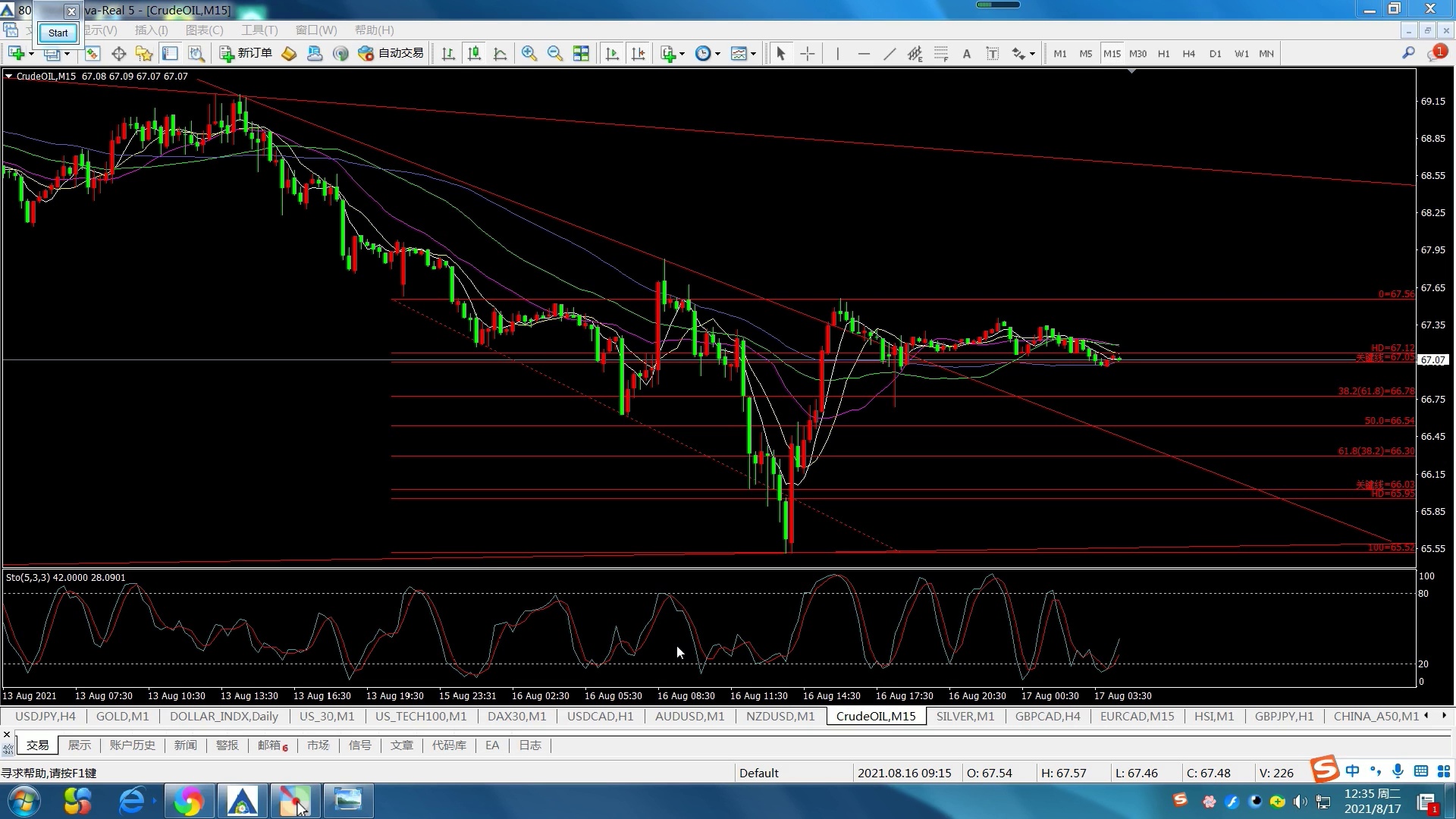Select the horizontal line tool
This screenshot has width=1456, height=819.
[x=863, y=54]
